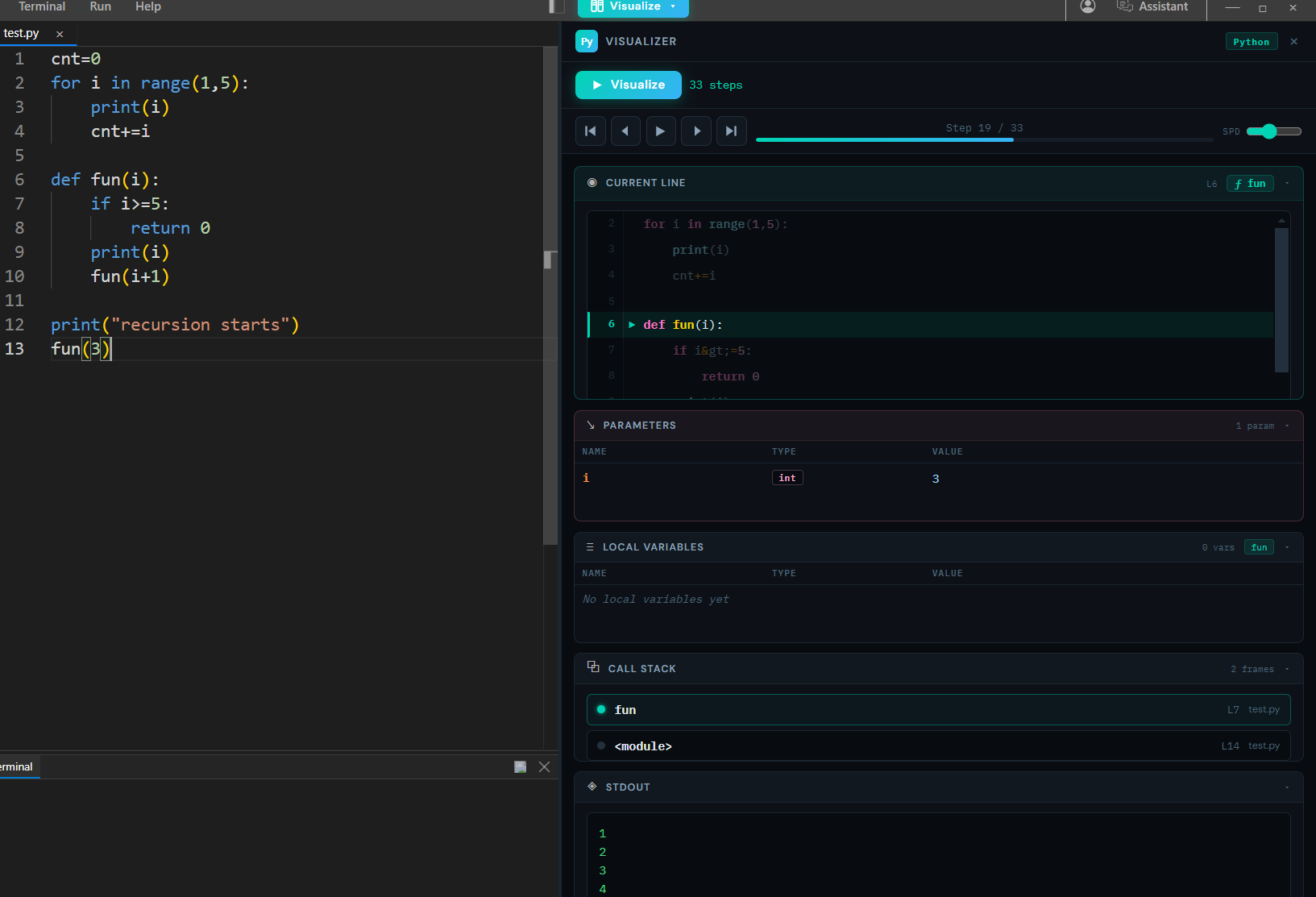Toggle the fun scope filter in Local Variables
Image resolution: width=1316 pixels, height=897 pixels.
coord(1258,547)
